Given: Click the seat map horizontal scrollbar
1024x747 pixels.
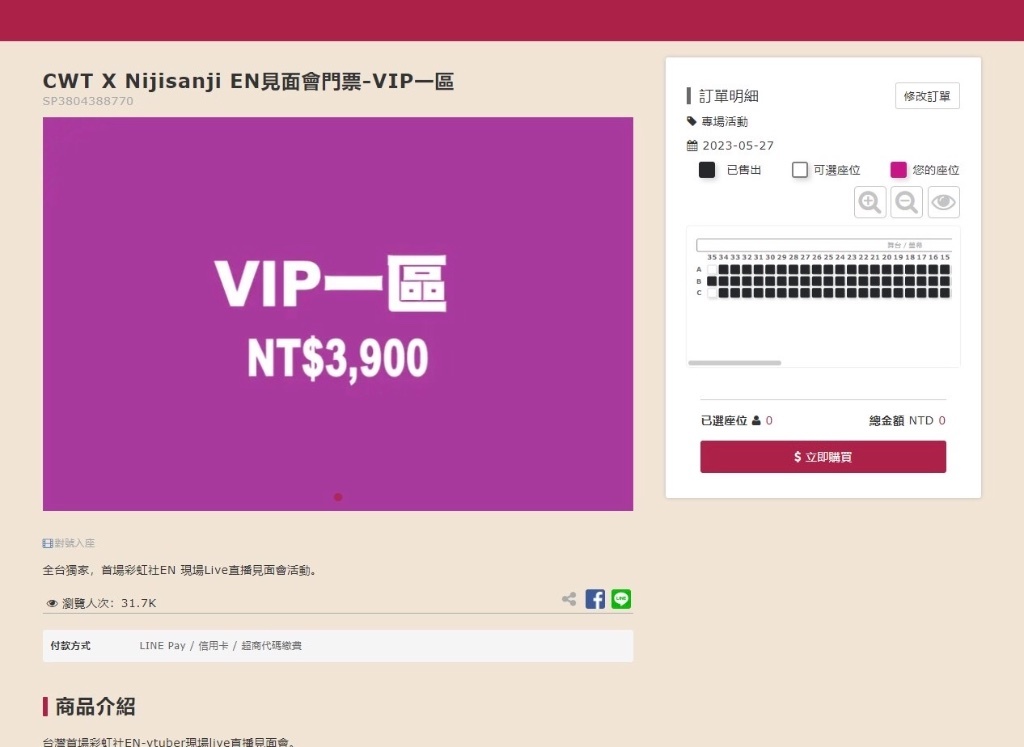Looking at the screenshot, I should [x=735, y=362].
